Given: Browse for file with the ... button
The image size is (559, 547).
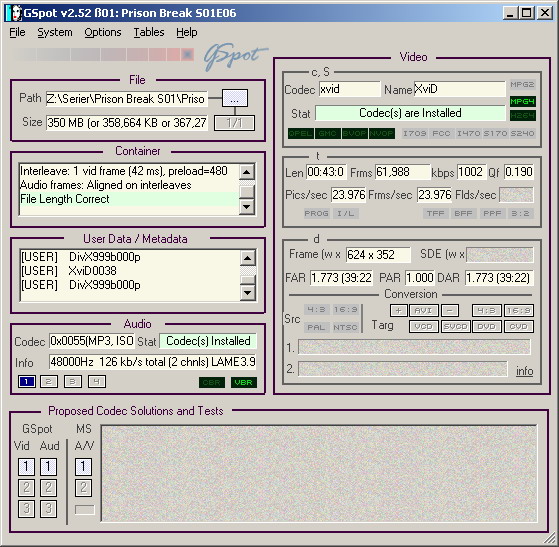Looking at the screenshot, I should (235, 98).
